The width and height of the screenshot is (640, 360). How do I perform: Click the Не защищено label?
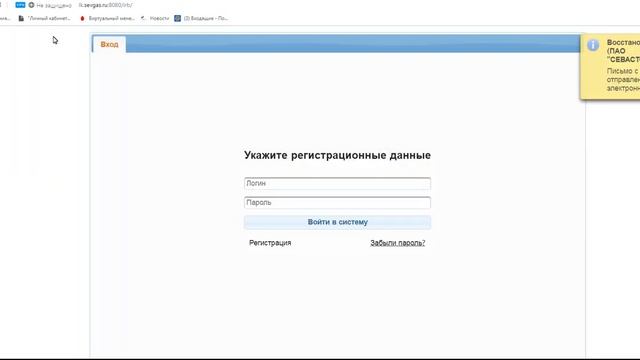tap(54, 5)
